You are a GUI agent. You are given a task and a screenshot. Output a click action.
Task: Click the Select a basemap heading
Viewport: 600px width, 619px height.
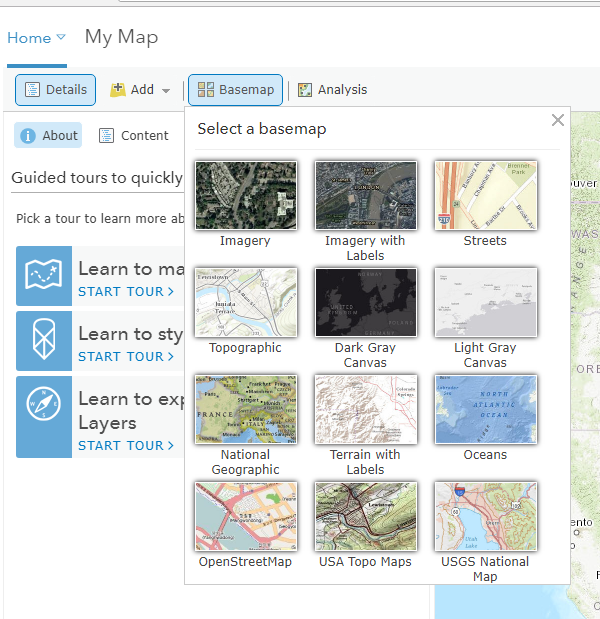[262, 129]
